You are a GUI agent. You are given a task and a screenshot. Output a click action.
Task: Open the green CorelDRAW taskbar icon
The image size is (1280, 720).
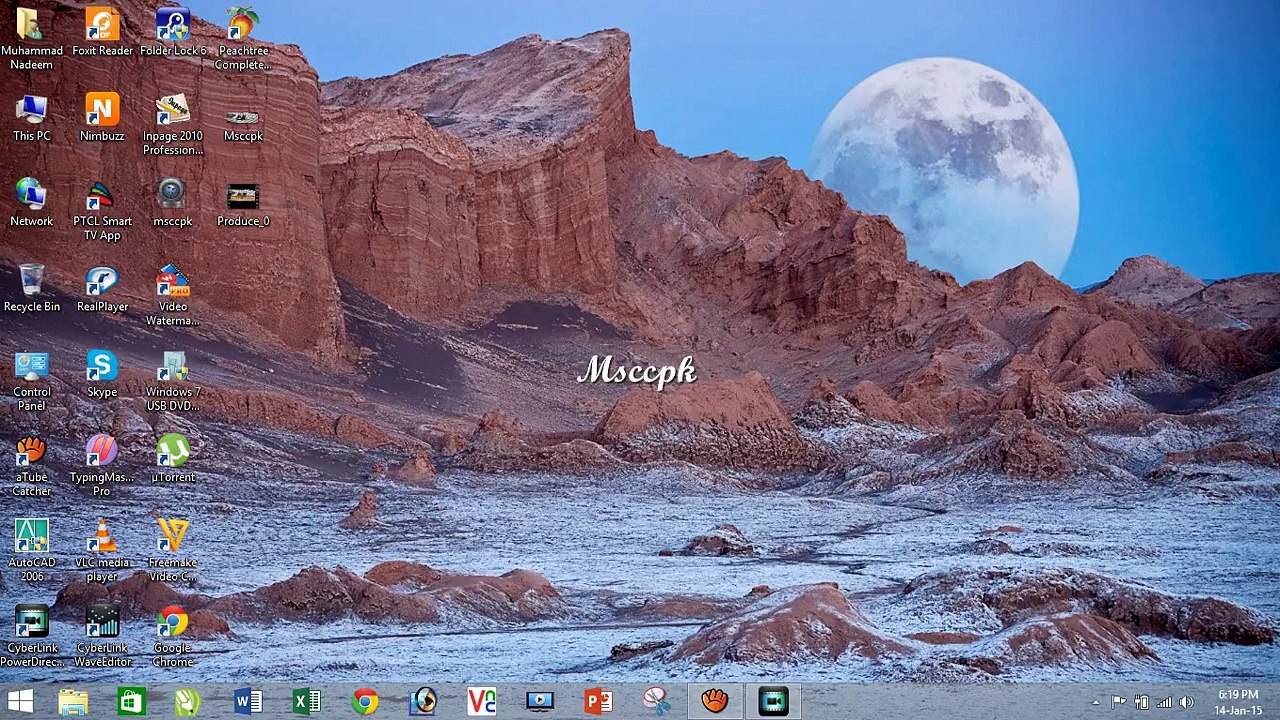pos(189,701)
